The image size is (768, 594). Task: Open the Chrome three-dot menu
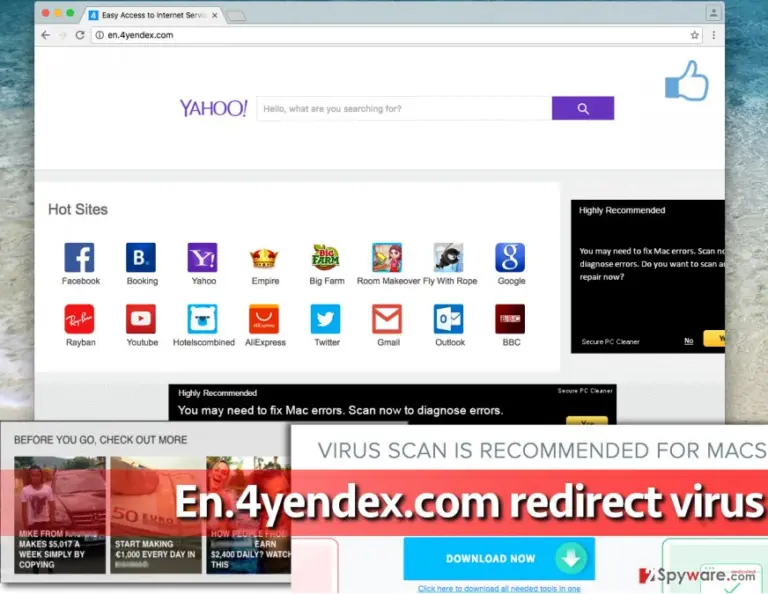coord(714,35)
